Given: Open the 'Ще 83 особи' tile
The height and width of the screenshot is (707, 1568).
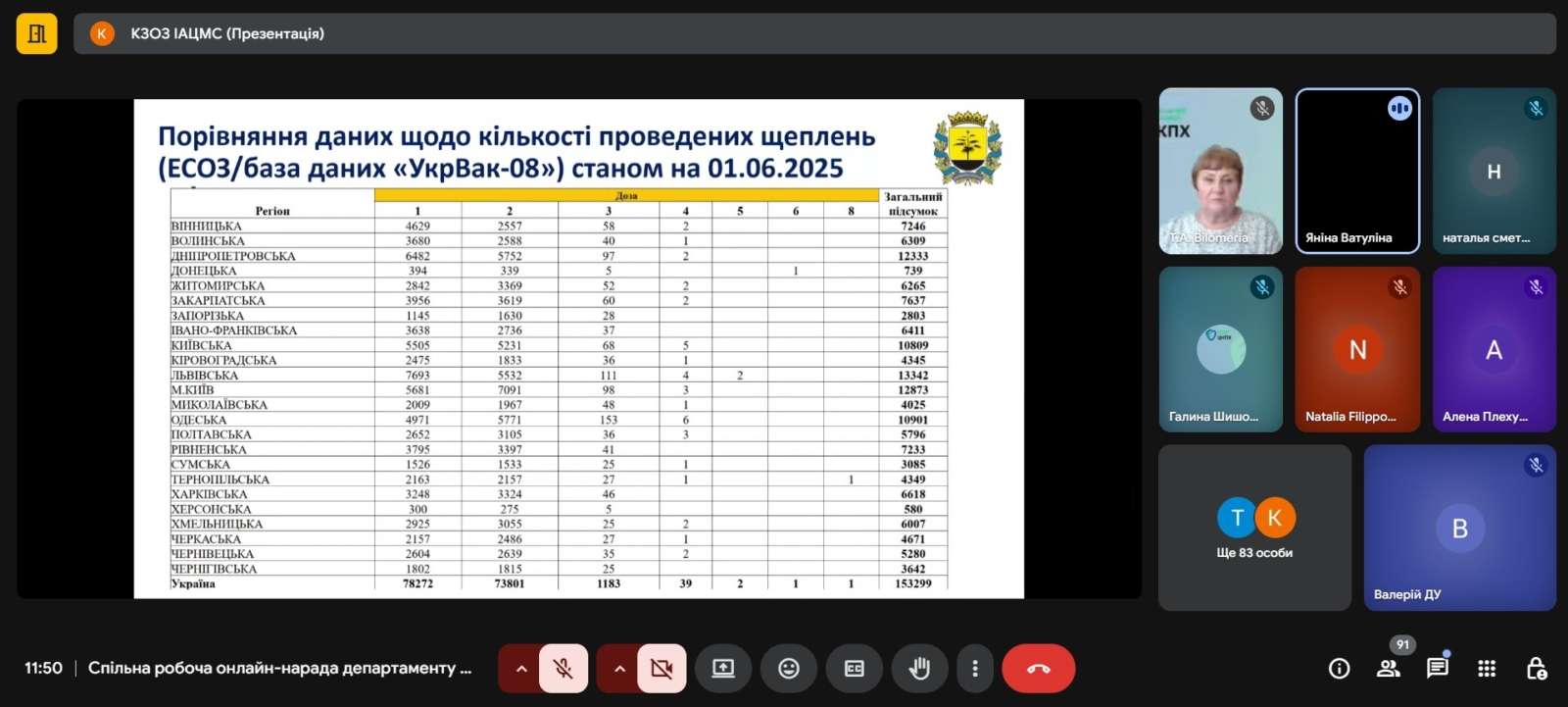Looking at the screenshot, I should coord(1254,528).
